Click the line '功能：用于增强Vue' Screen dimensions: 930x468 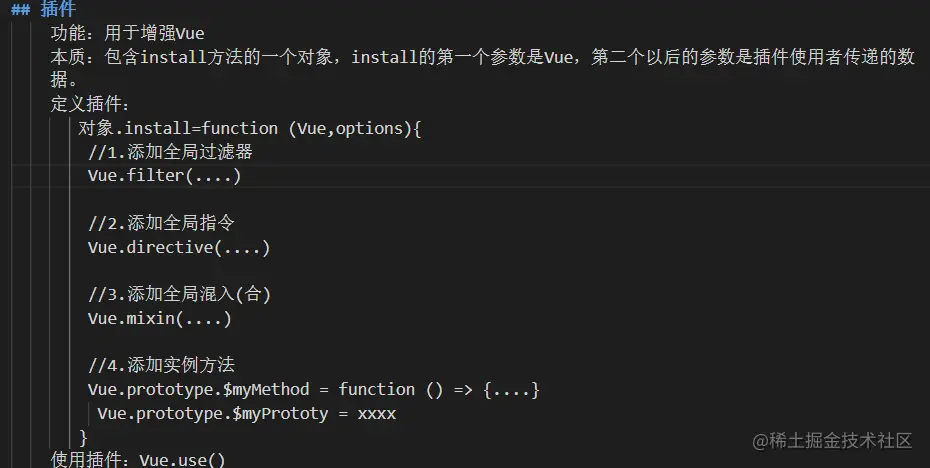click(x=127, y=34)
